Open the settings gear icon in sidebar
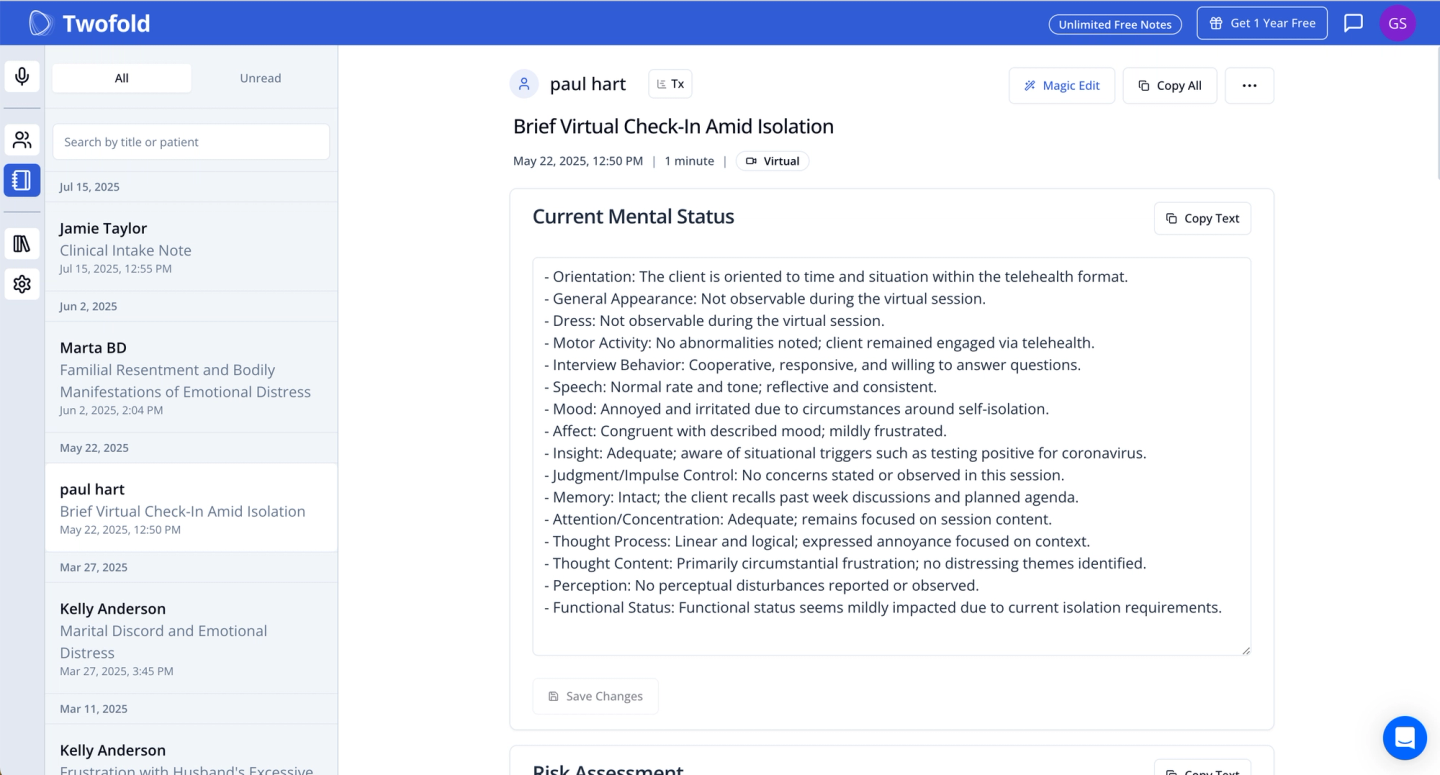Image resolution: width=1440 pixels, height=775 pixels. pos(22,284)
